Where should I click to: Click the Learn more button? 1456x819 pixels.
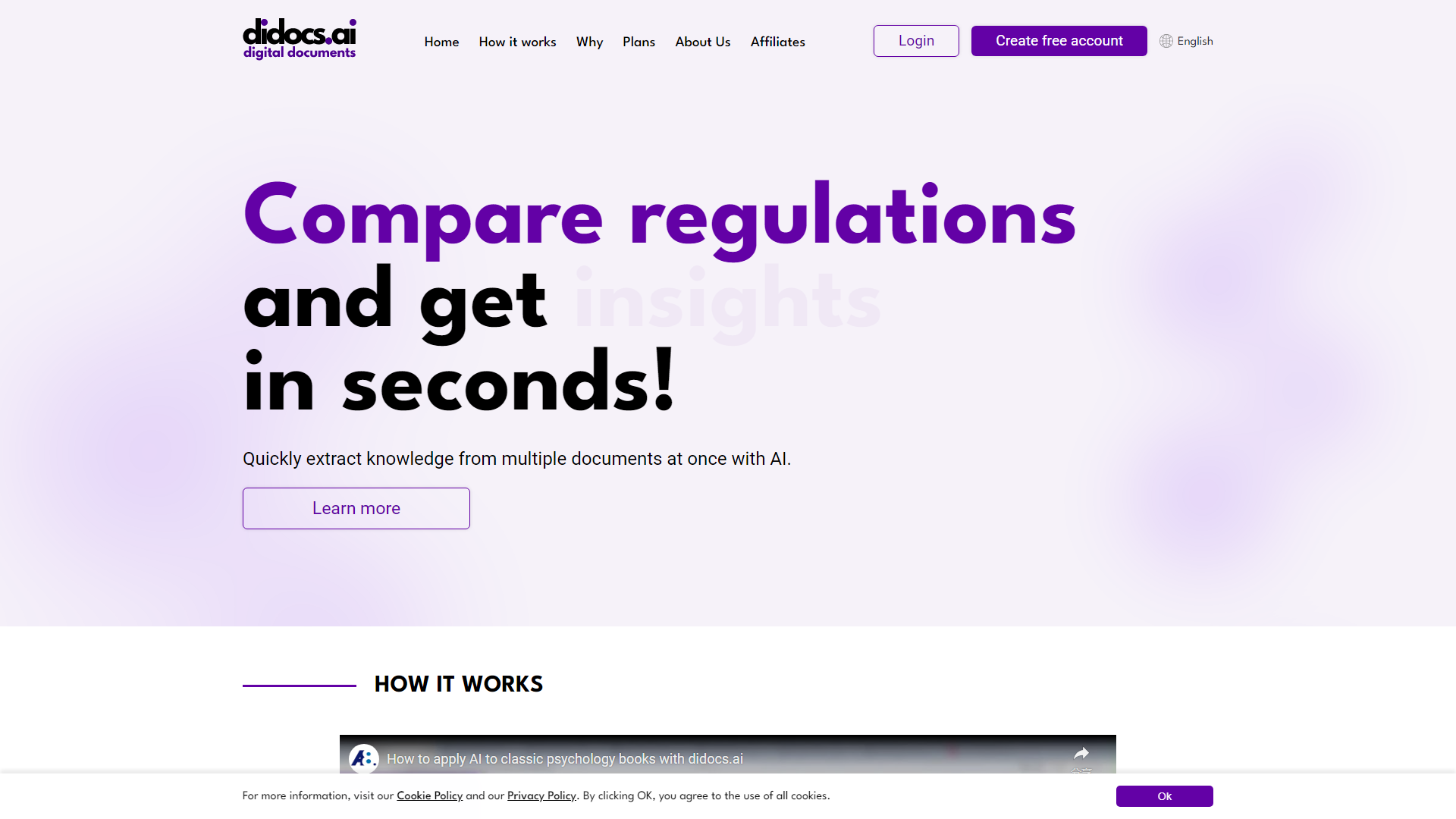point(356,507)
